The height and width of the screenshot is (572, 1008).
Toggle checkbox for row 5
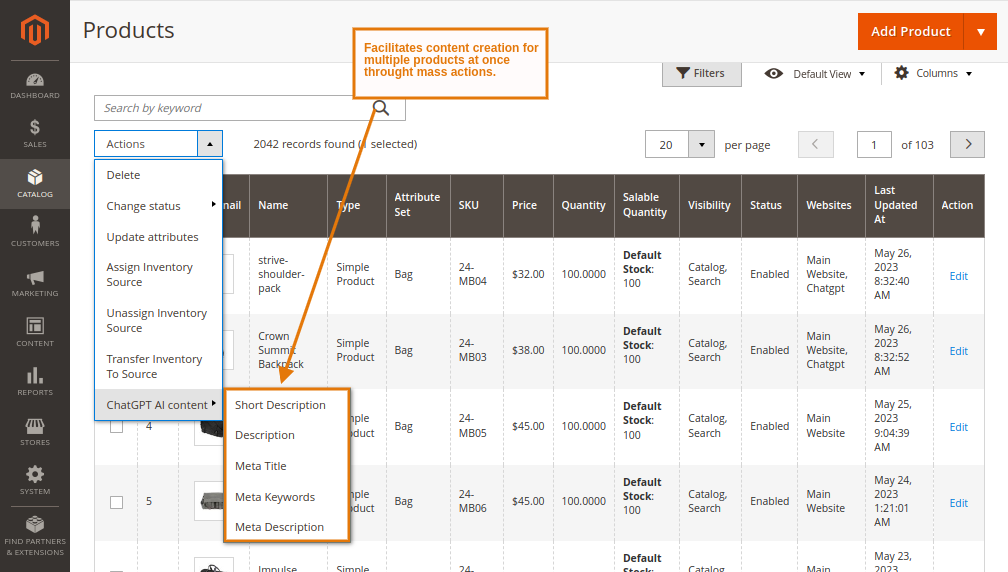[x=116, y=502]
